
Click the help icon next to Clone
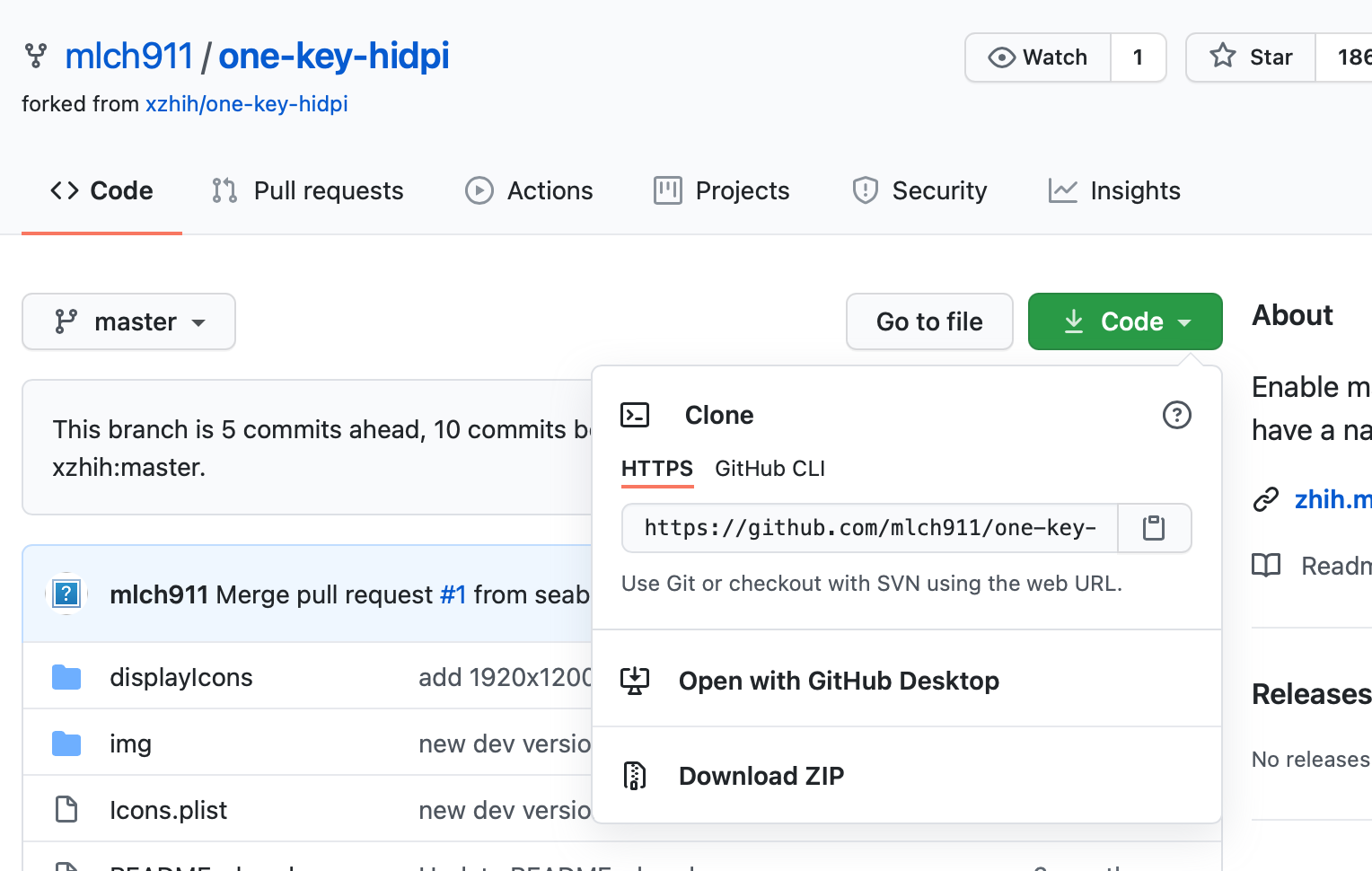(x=1176, y=415)
